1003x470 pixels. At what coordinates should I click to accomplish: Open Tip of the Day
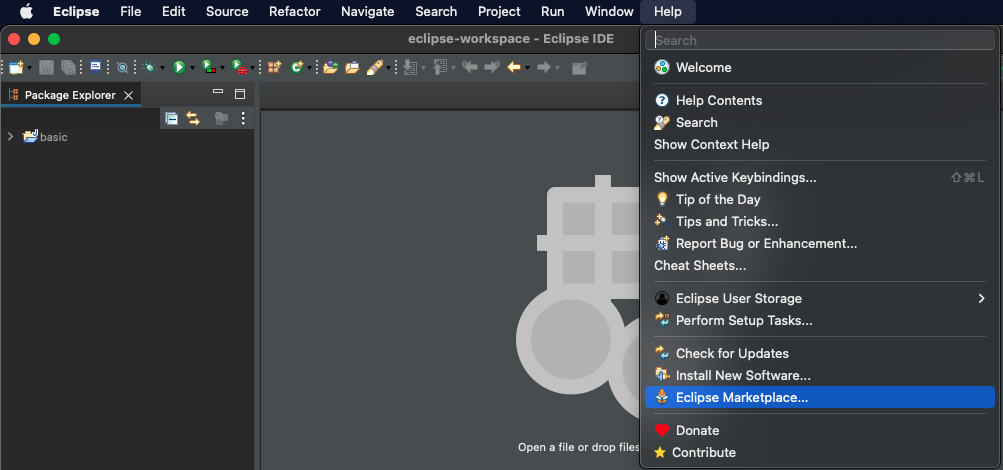[820, 200]
